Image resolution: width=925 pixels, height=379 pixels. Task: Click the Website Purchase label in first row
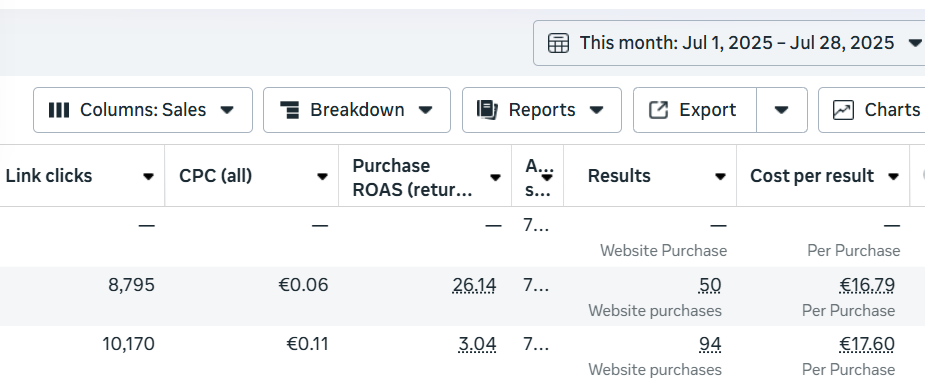(663, 251)
